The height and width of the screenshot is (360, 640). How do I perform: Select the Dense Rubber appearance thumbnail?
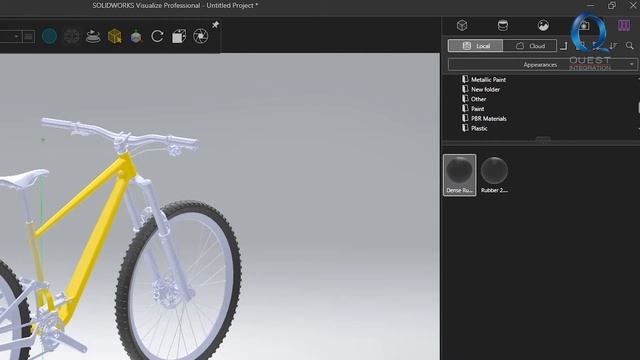point(460,175)
